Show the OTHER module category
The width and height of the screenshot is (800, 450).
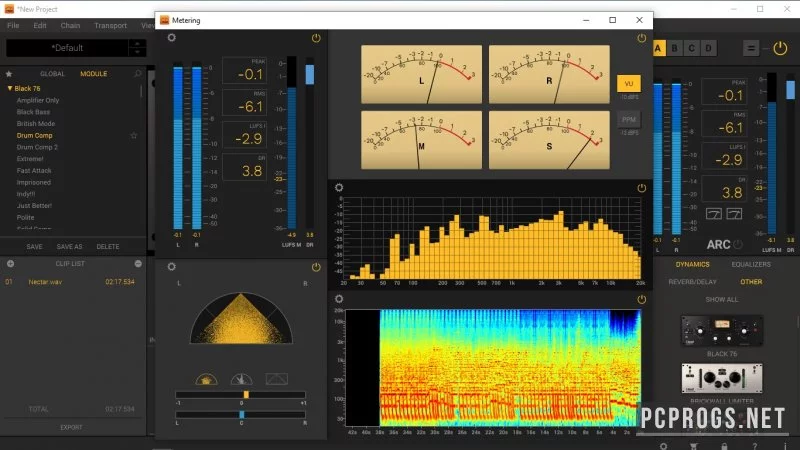pos(751,282)
